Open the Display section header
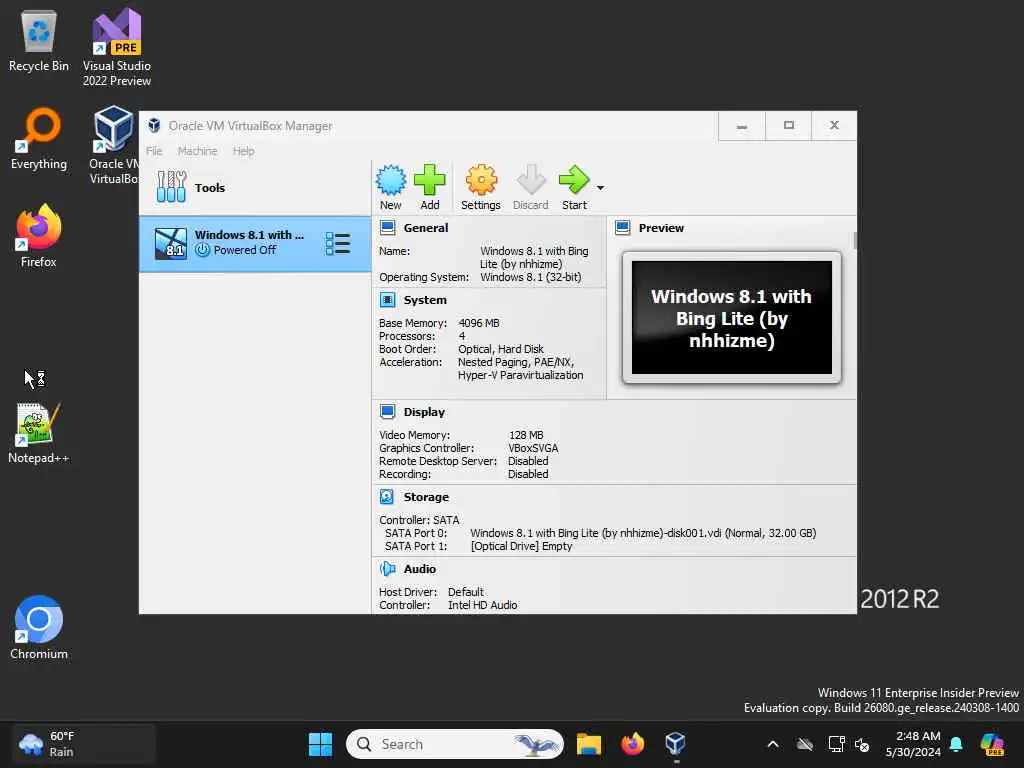Viewport: 1024px width, 768px height. click(x=424, y=412)
